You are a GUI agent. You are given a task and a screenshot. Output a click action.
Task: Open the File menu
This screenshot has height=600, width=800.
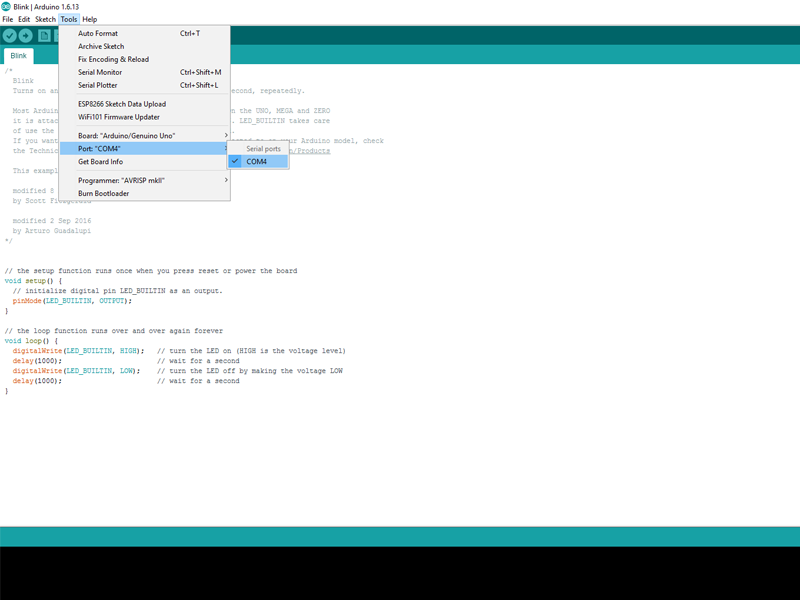click(8, 19)
